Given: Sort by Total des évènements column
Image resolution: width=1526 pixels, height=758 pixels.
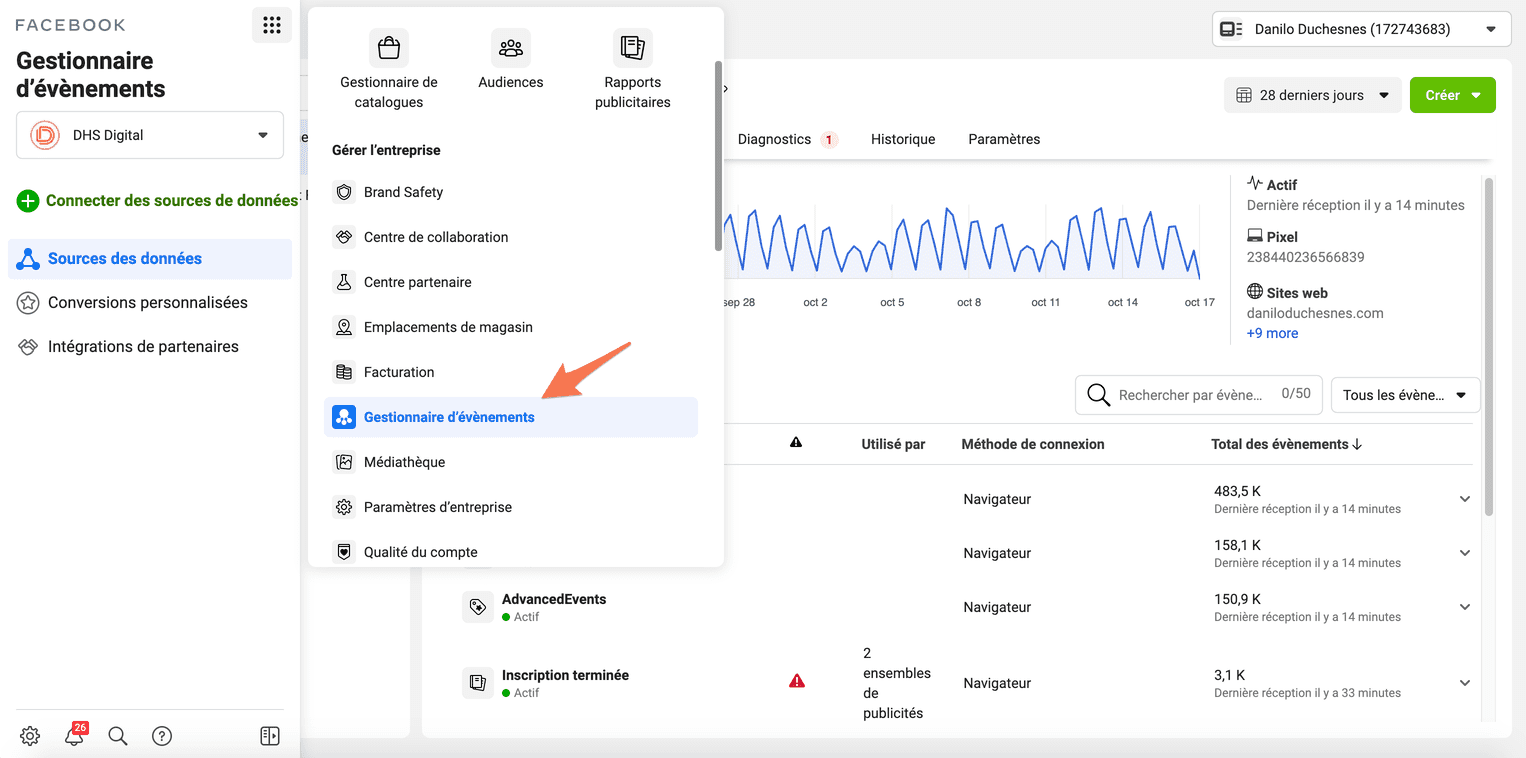Looking at the screenshot, I should pos(1286,444).
